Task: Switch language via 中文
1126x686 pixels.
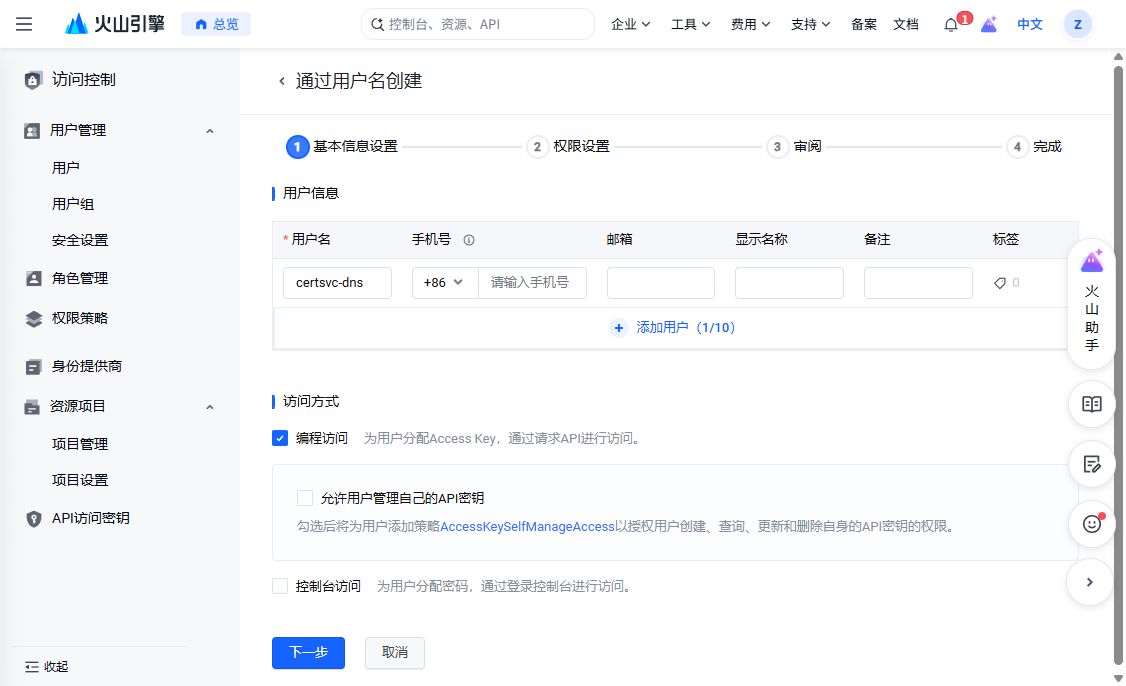Action: (1030, 24)
